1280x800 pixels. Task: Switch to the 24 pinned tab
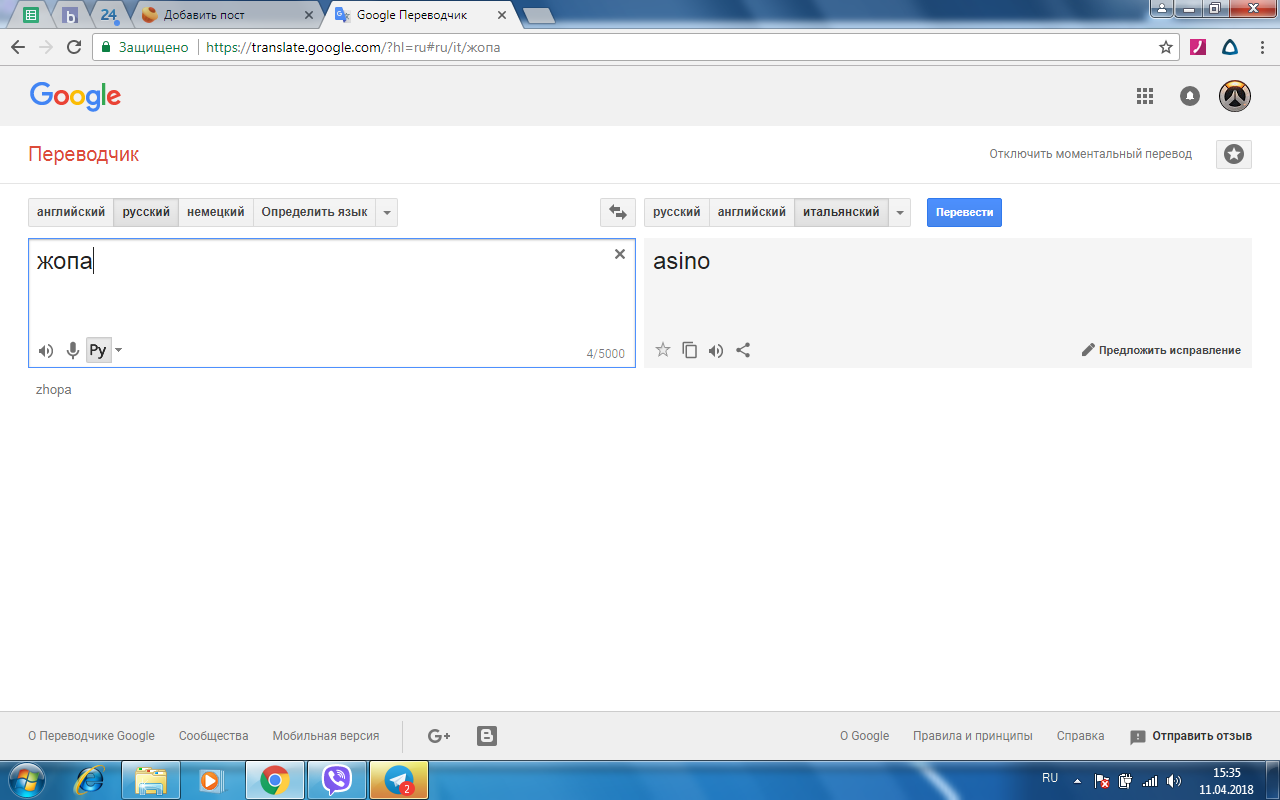tap(109, 15)
